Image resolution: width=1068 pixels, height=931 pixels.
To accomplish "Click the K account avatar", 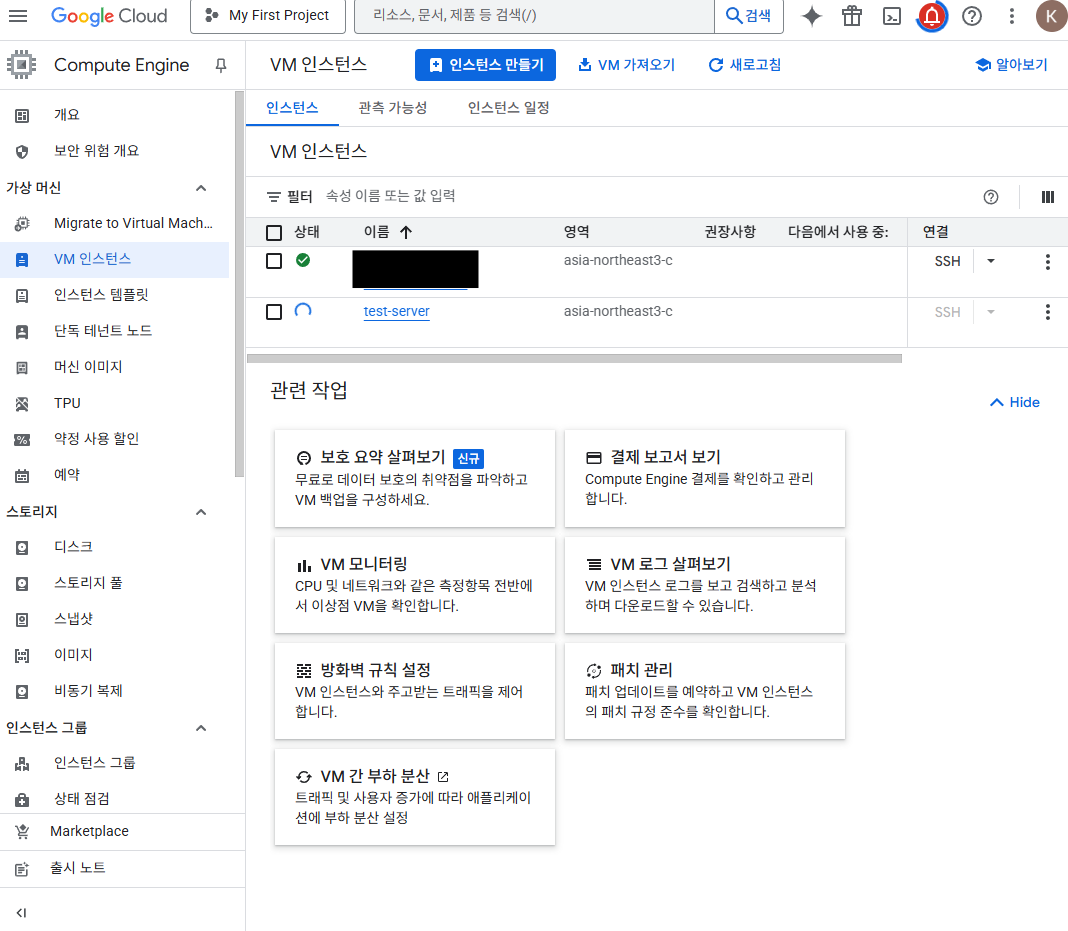I will point(1051,16).
